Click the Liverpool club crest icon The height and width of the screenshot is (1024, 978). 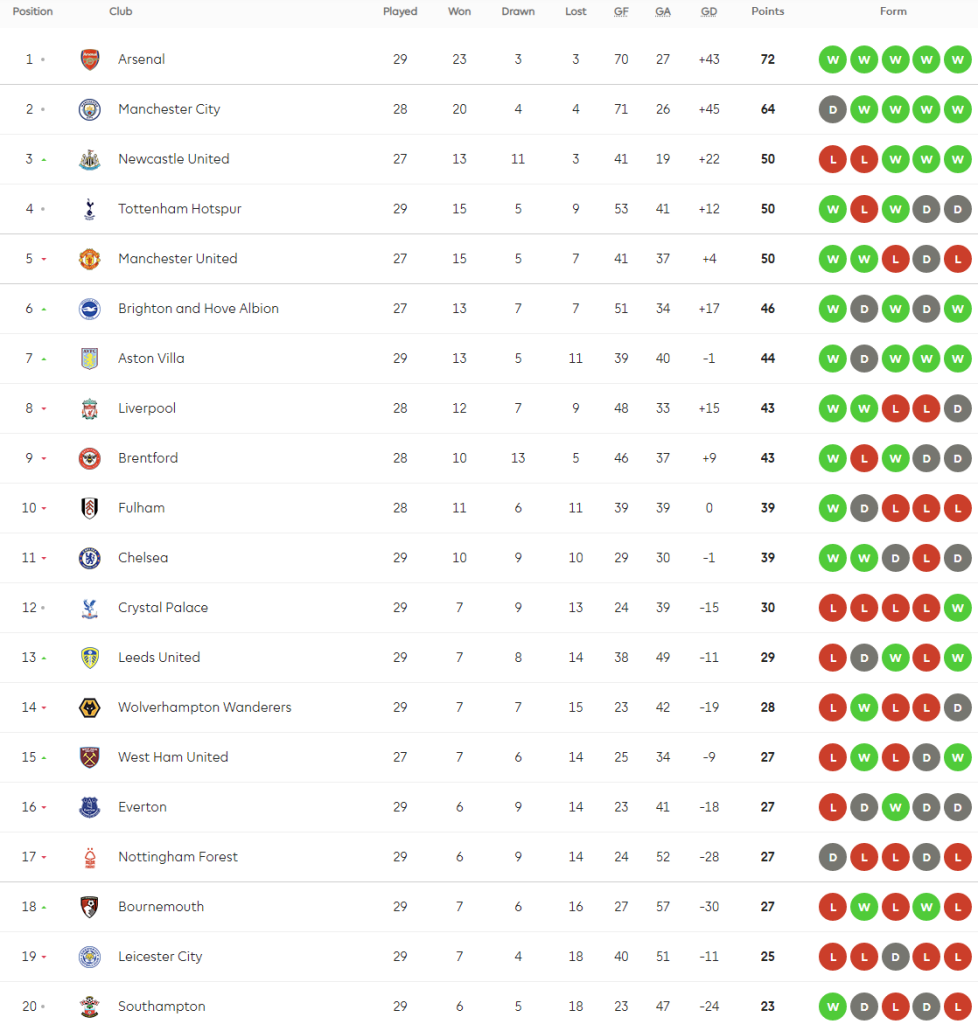pyautogui.click(x=90, y=408)
